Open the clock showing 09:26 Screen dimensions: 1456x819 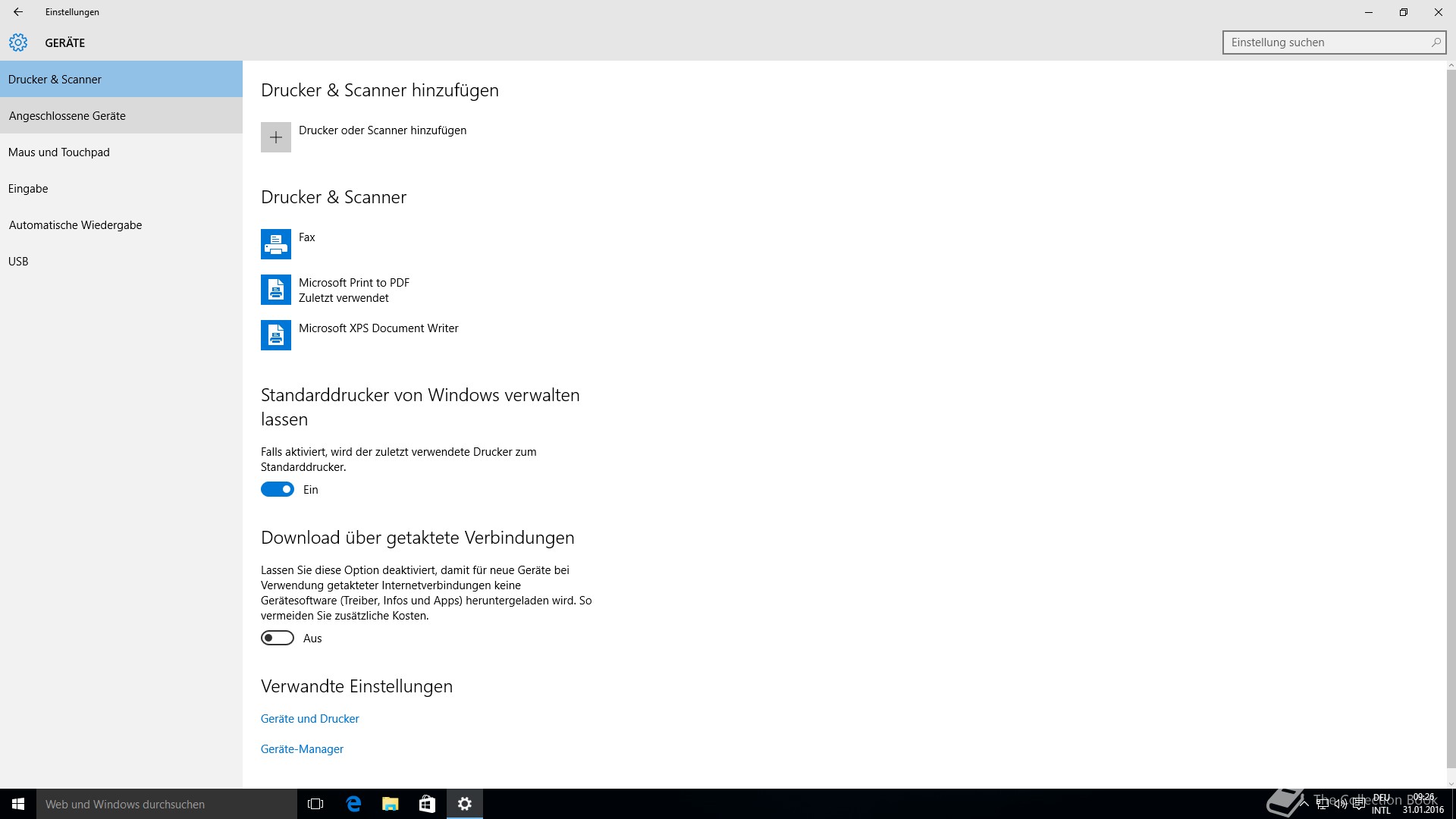(x=1423, y=804)
